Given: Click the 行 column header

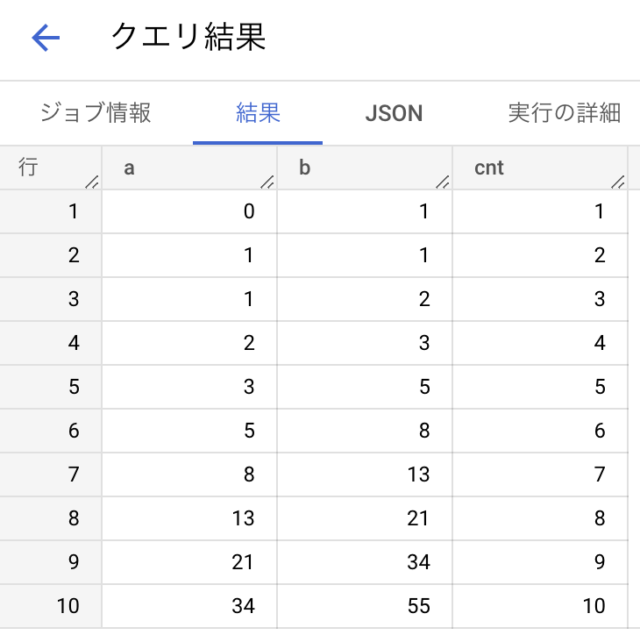Looking at the screenshot, I should (x=51, y=168).
